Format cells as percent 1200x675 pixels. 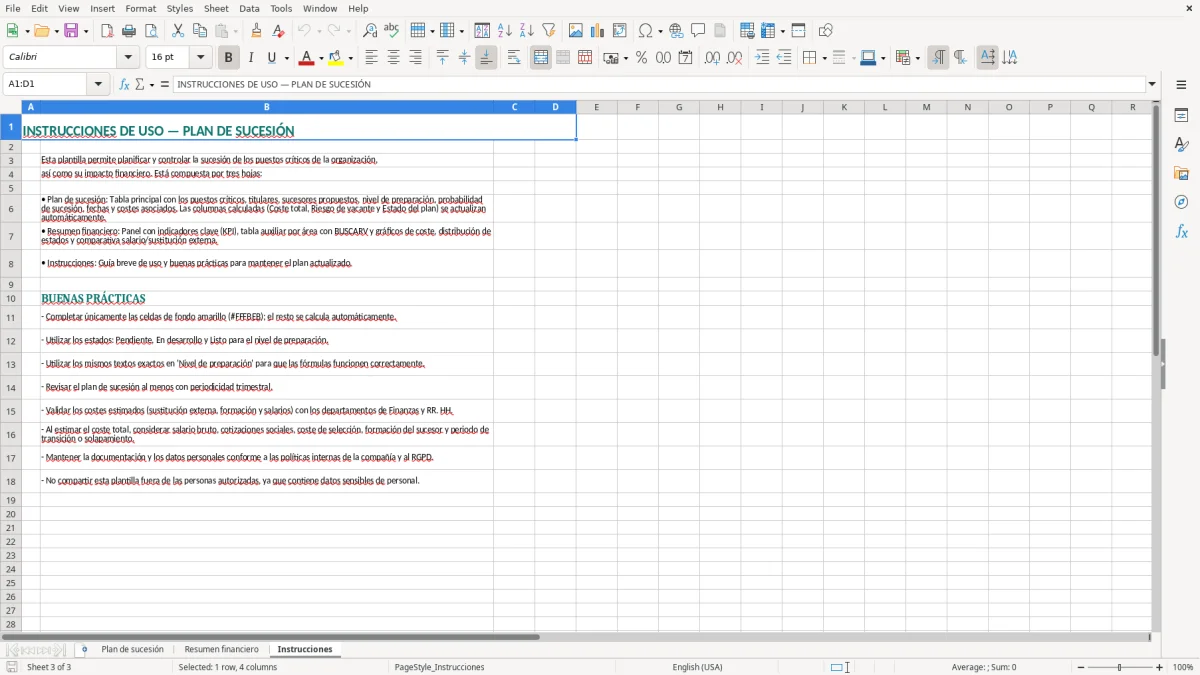tap(642, 58)
